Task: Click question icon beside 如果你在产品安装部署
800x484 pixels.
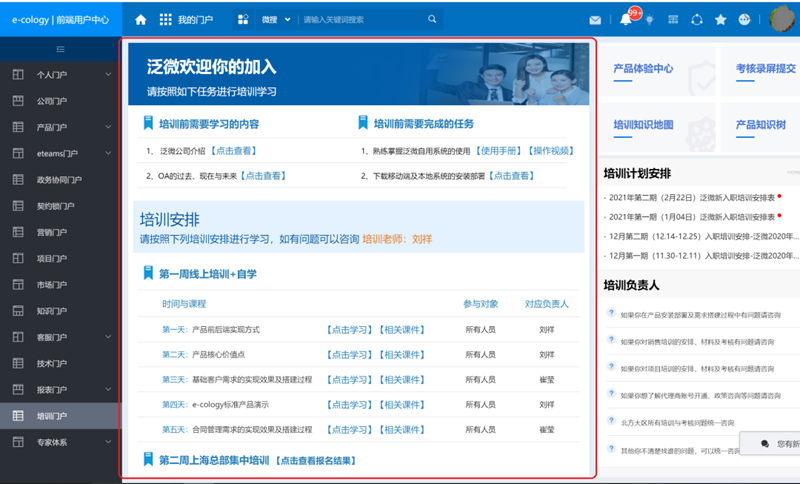Action: tap(611, 313)
